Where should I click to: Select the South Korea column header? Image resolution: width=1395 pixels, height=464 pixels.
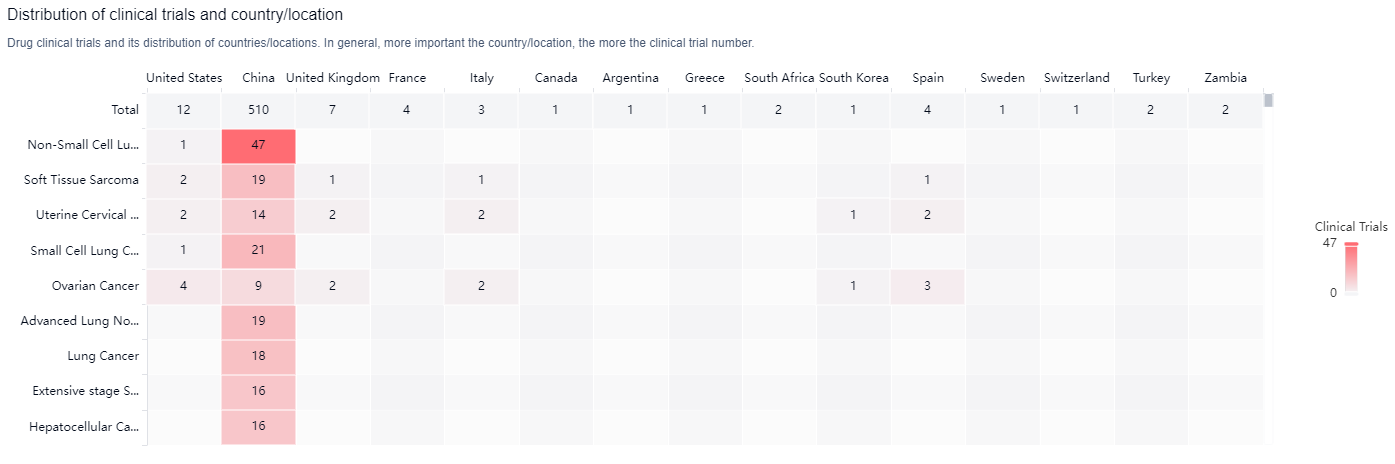853,78
